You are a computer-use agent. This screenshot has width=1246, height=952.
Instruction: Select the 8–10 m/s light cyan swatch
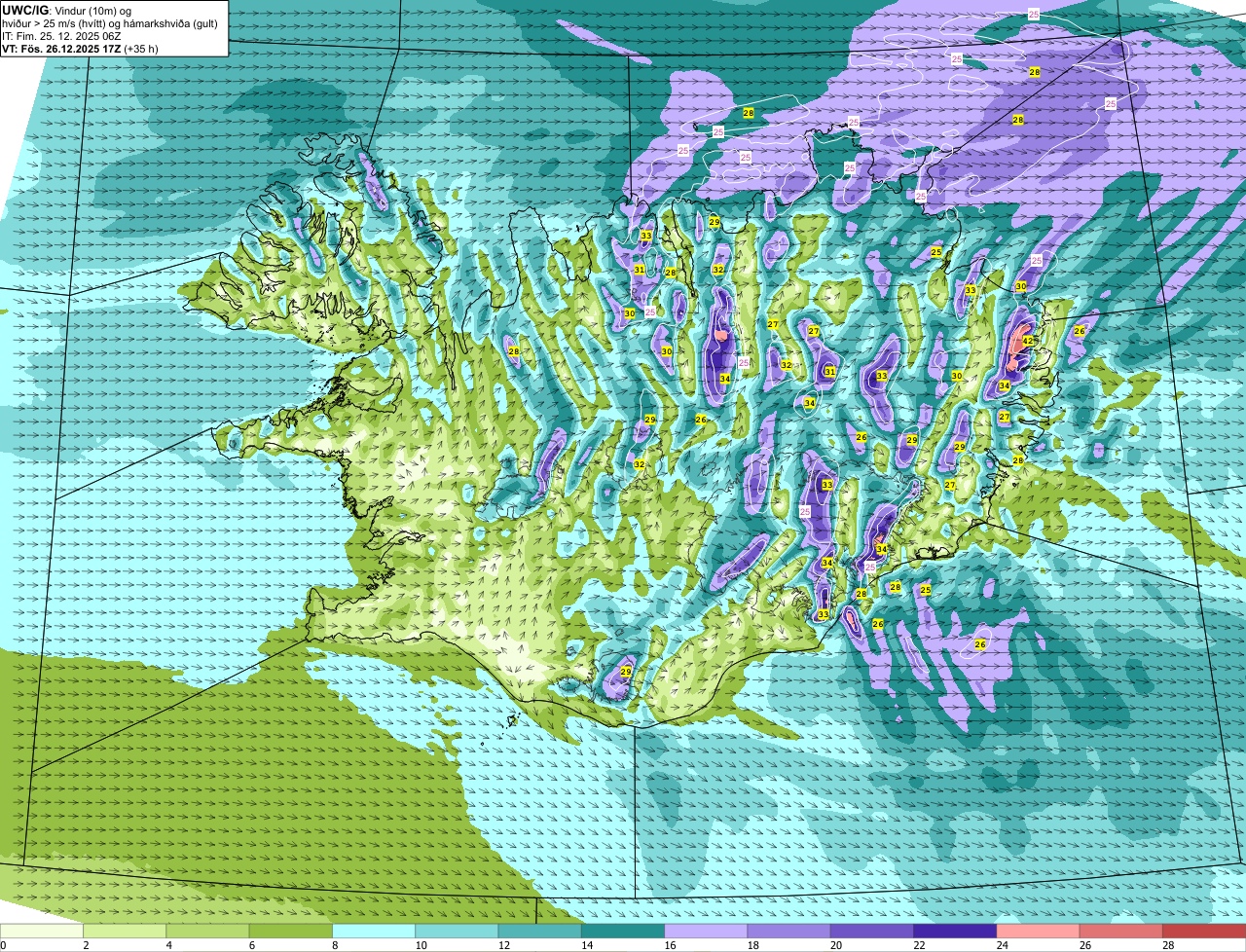click(x=374, y=931)
